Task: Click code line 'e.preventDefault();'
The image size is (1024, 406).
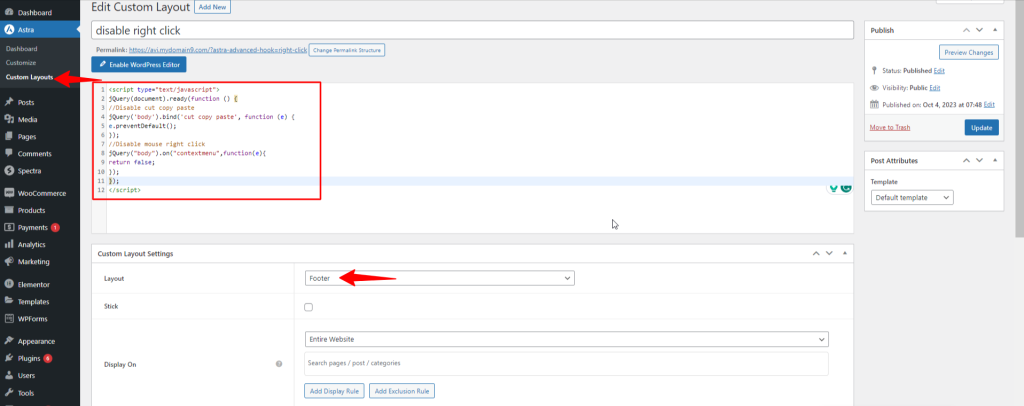Action: 143,125
